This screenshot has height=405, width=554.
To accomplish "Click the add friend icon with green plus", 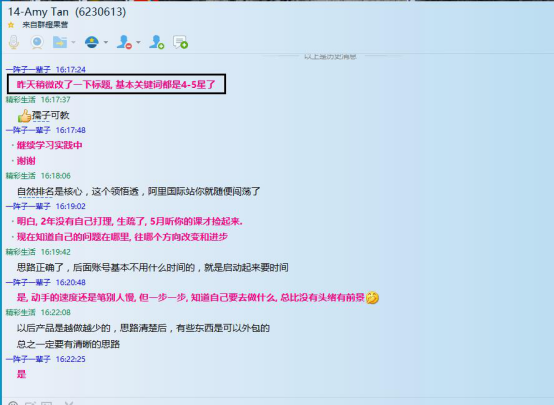I will tap(157, 42).
